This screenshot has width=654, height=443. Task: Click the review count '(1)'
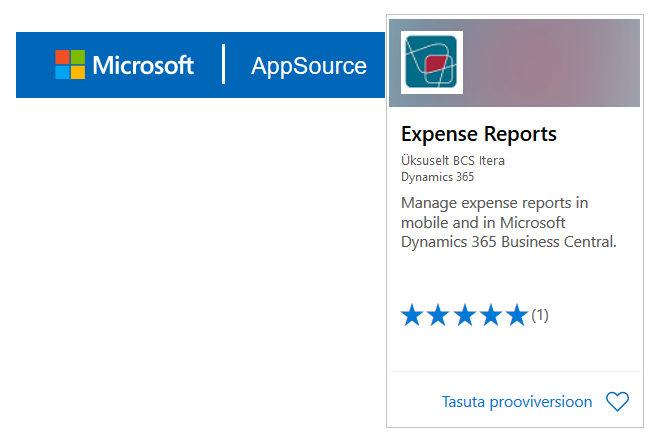click(x=540, y=315)
